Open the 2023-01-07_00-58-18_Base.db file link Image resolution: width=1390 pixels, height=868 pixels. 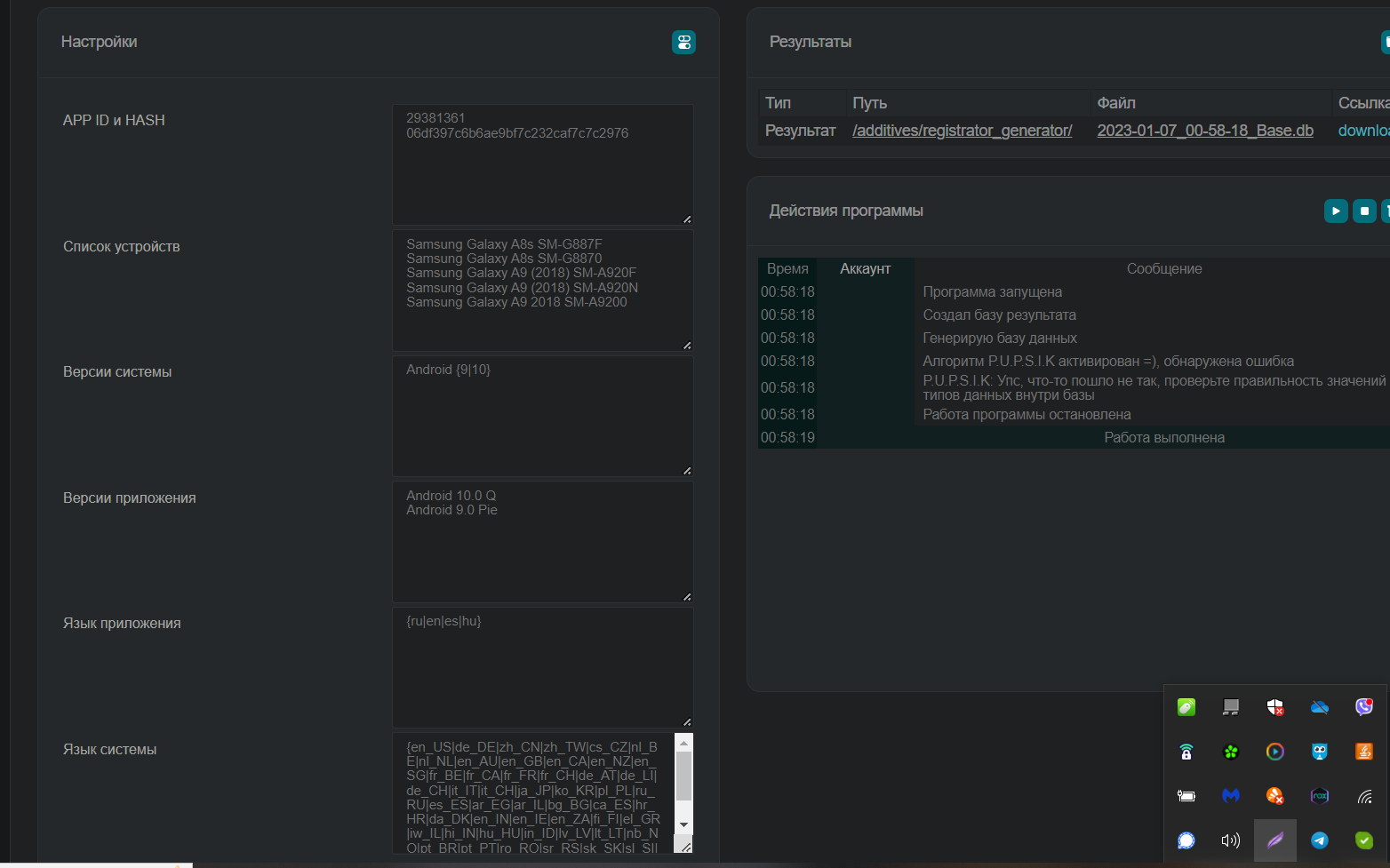1204,131
